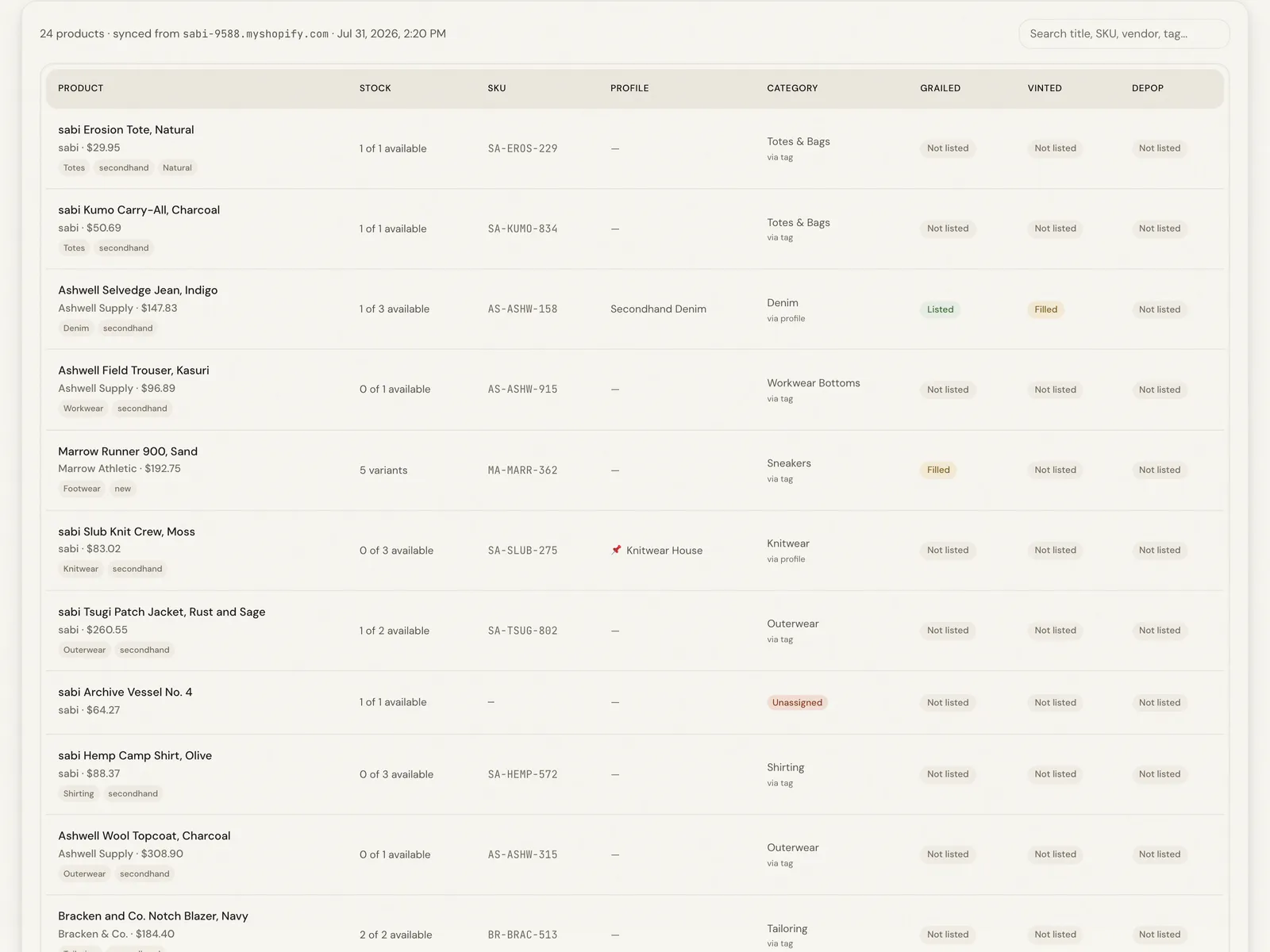This screenshot has width=1270, height=952.
Task: Open Marrow Runner 900, Sand product
Action: click(x=128, y=451)
